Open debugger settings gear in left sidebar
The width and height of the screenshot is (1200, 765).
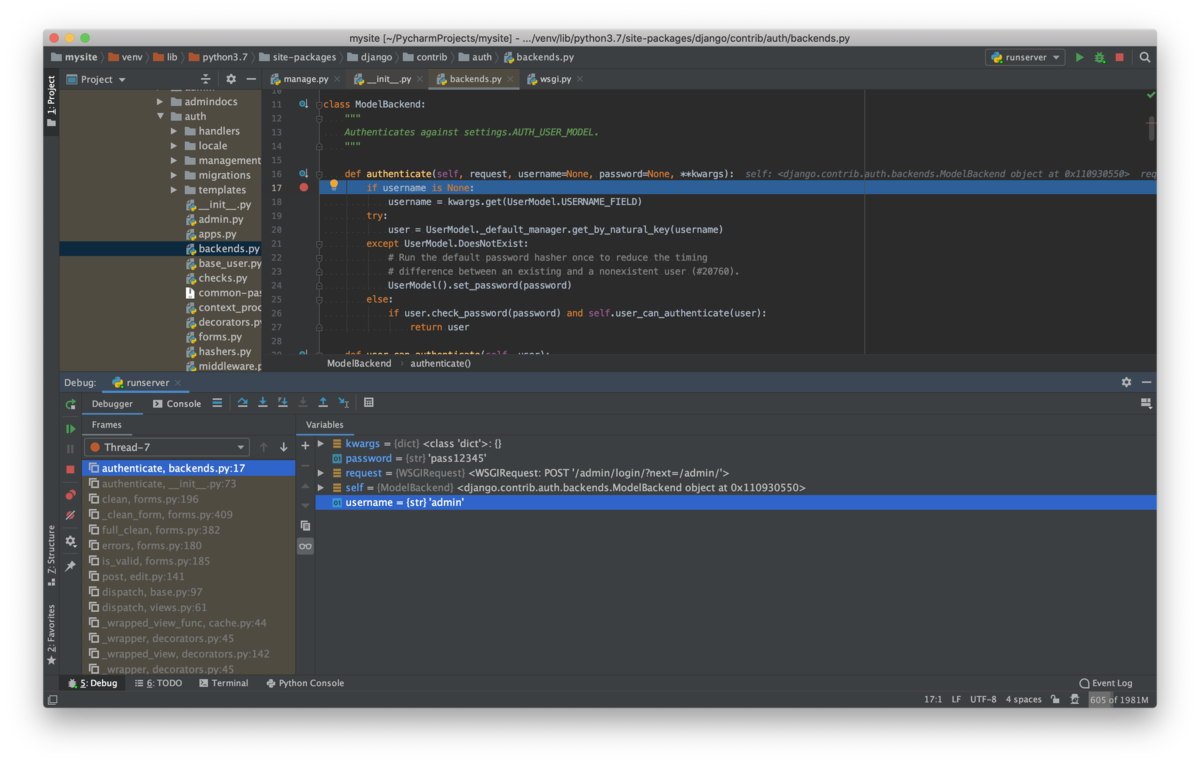(70, 541)
